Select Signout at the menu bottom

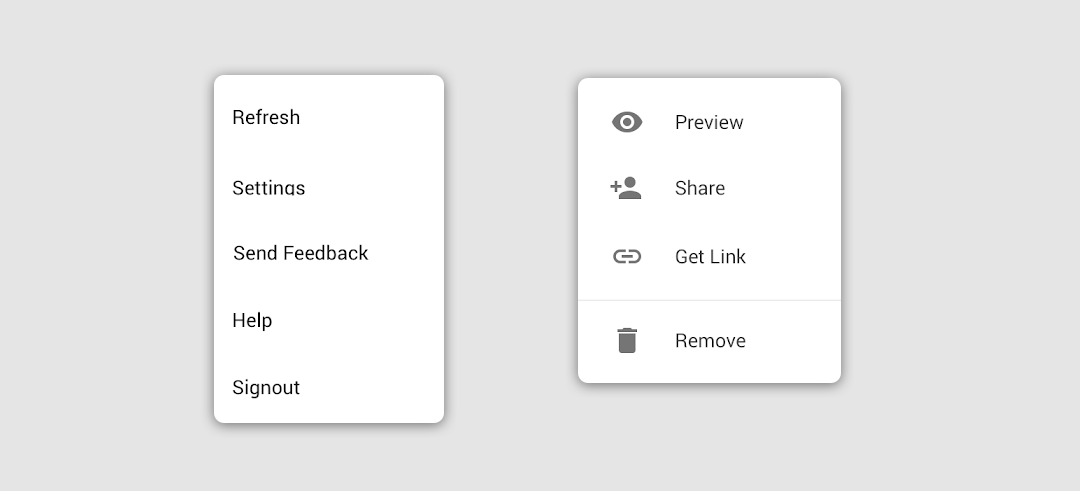(x=266, y=387)
